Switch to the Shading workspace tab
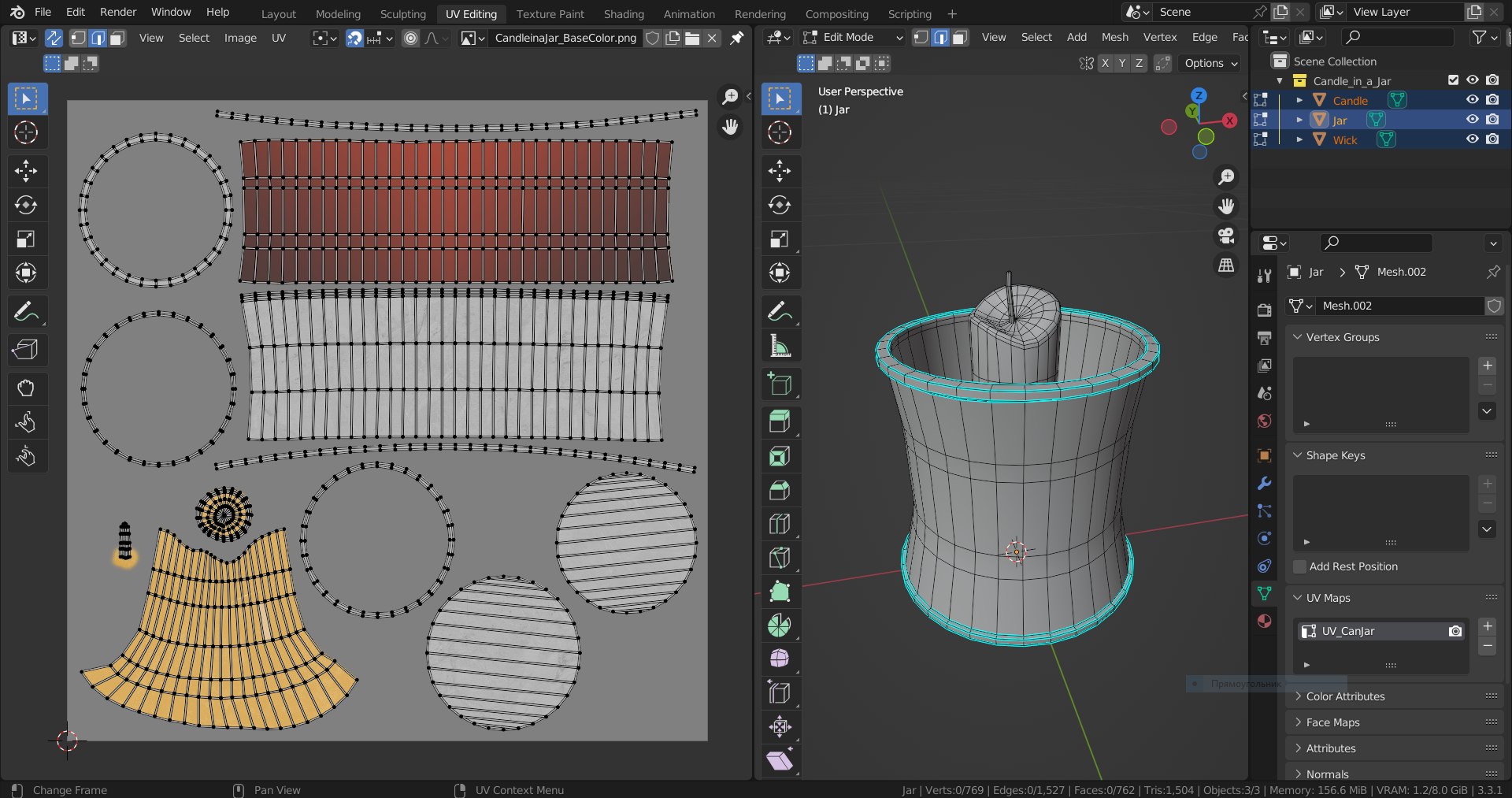 click(x=624, y=13)
